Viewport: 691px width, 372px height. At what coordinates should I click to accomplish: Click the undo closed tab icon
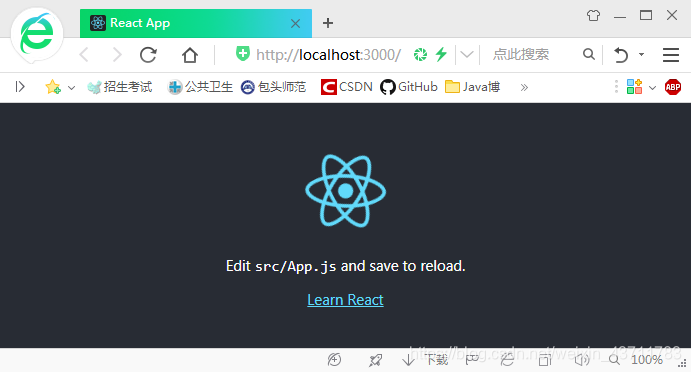coord(621,55)
